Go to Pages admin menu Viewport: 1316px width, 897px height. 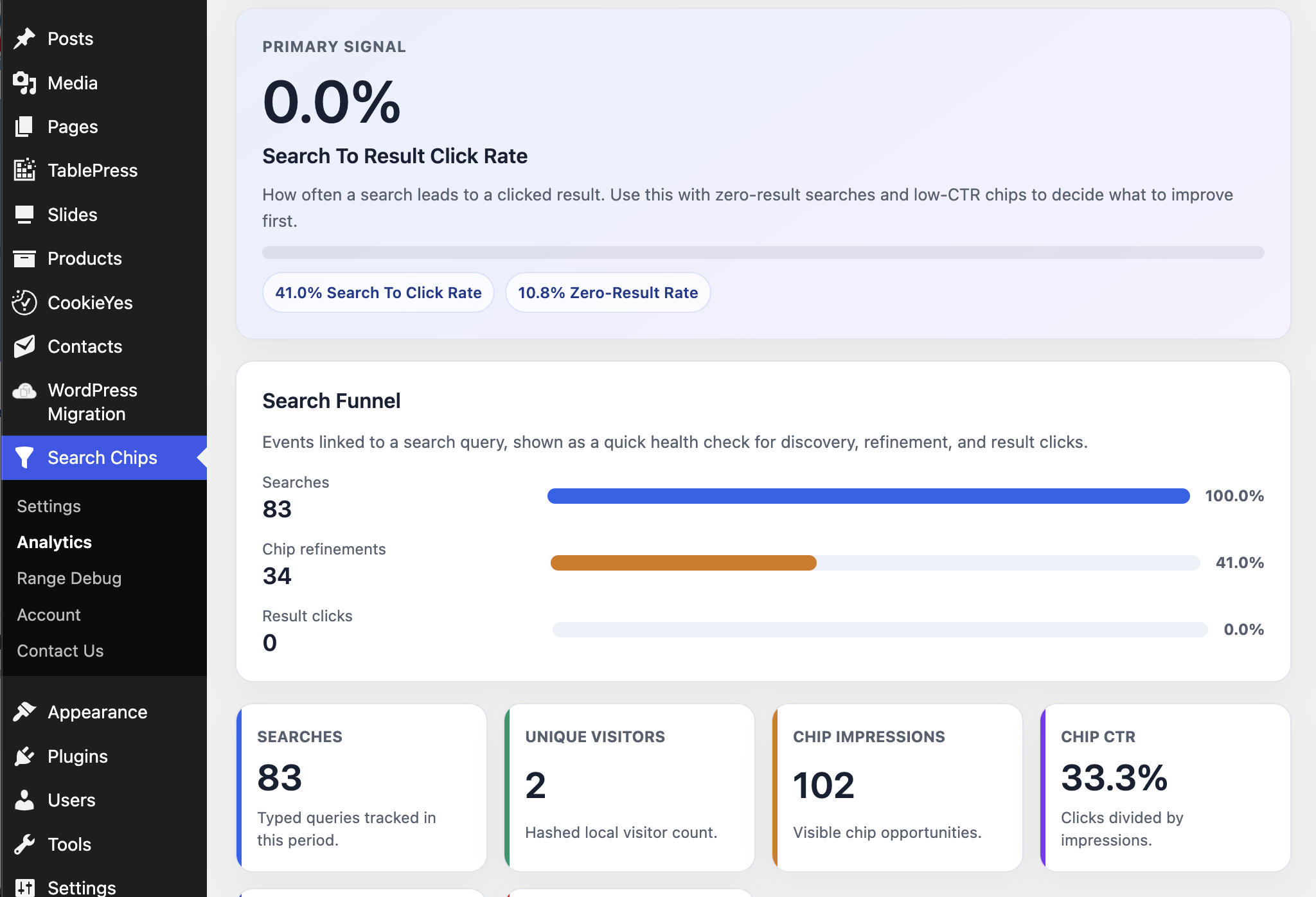pos(103,127)
